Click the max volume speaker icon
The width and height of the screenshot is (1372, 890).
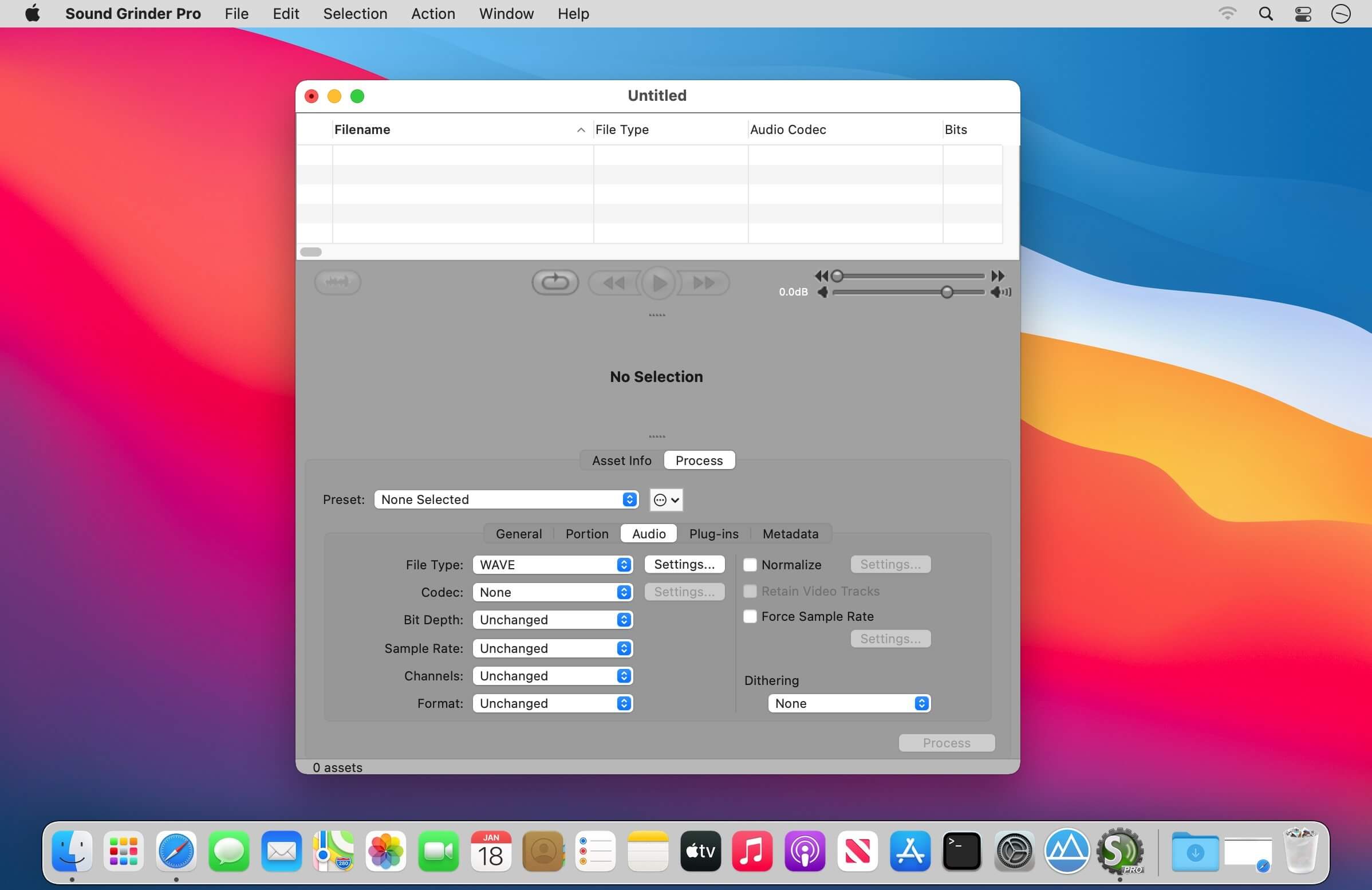tap(1000, 292)
